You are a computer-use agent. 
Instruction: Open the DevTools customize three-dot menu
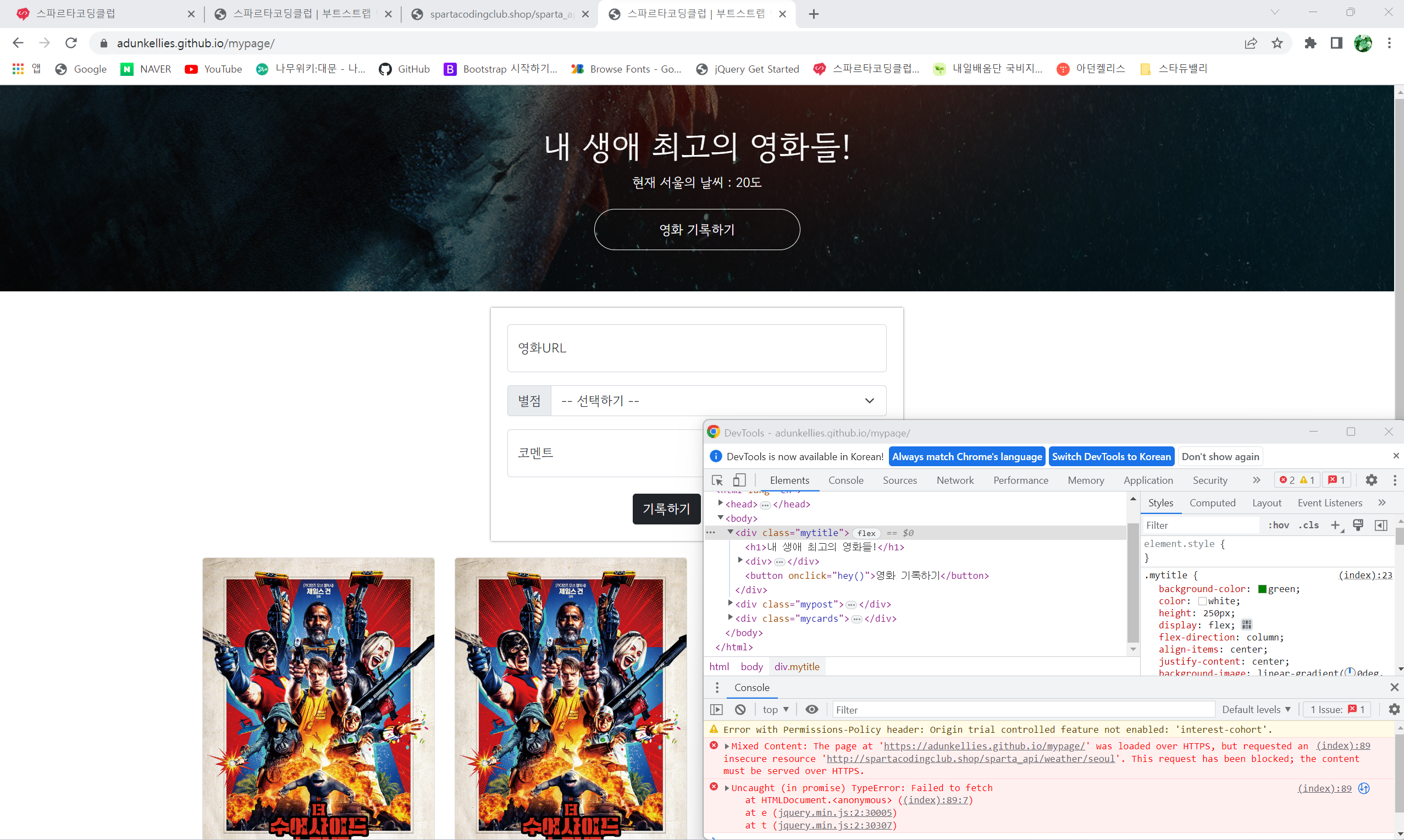click(x=1394, y=480)
